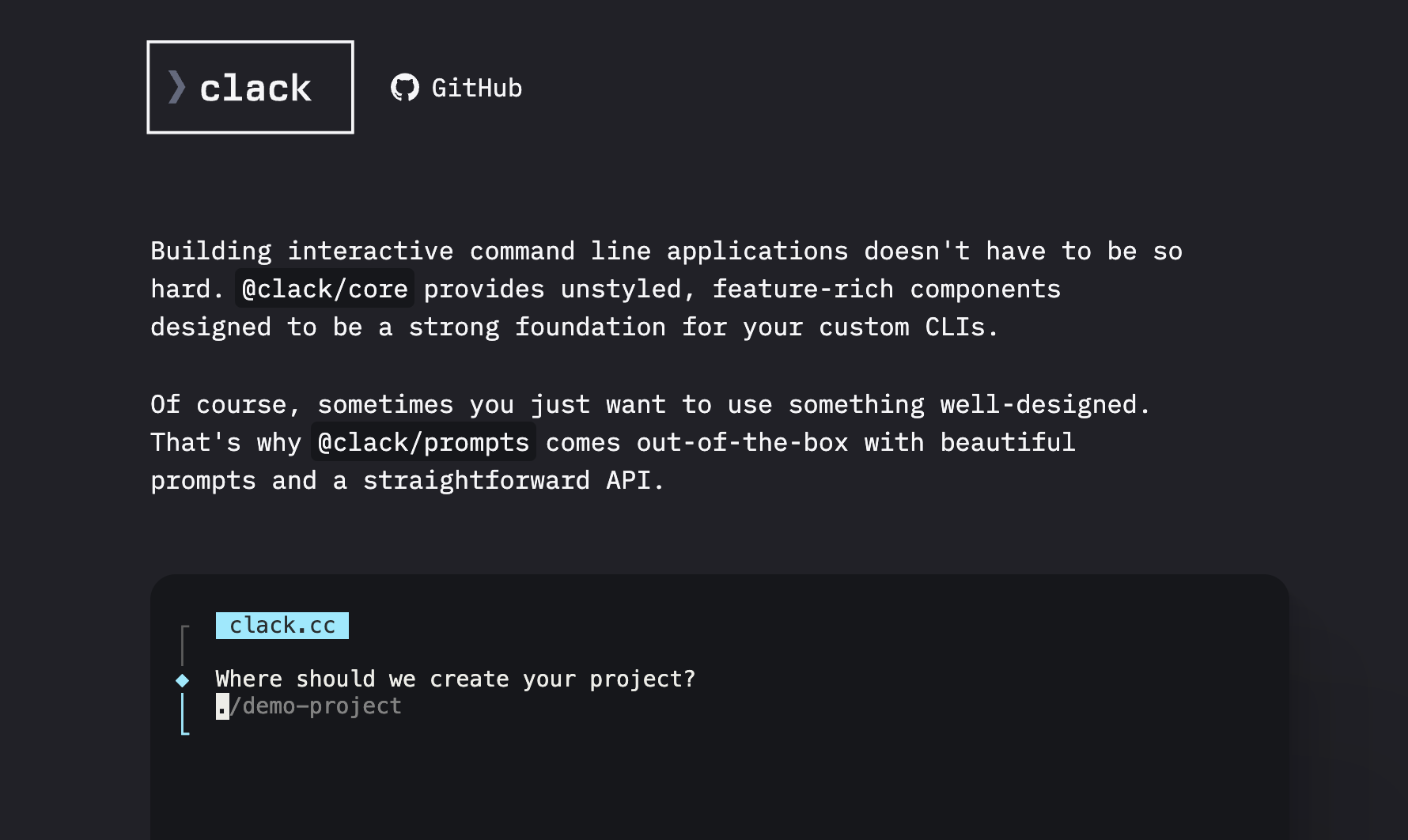Screen dimensions: 1408x840
Task: Focus the /demo-project path input
Action: click(x=316, y=706)
